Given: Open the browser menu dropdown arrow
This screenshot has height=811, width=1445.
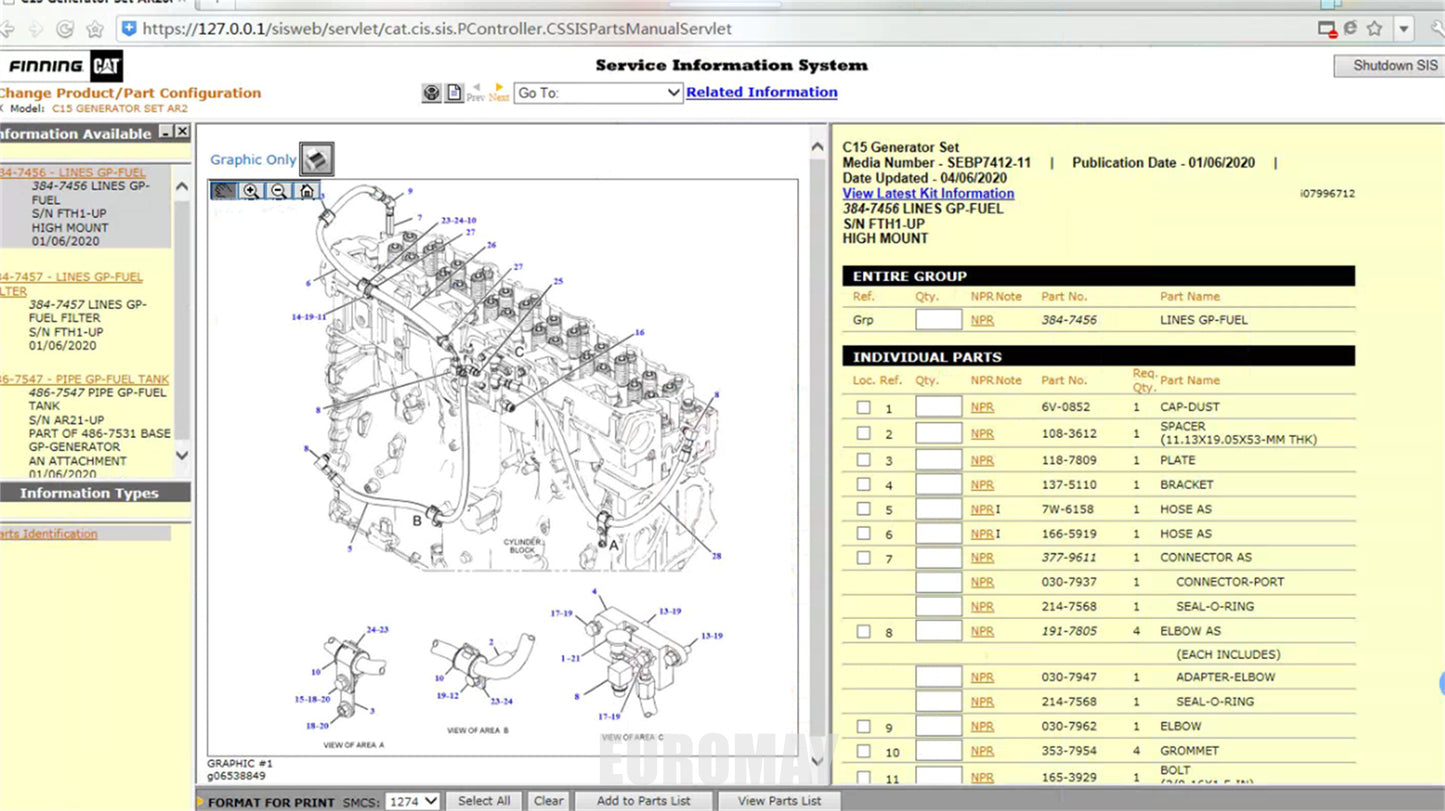Looking at the screenshot, I should [1404, 29].
